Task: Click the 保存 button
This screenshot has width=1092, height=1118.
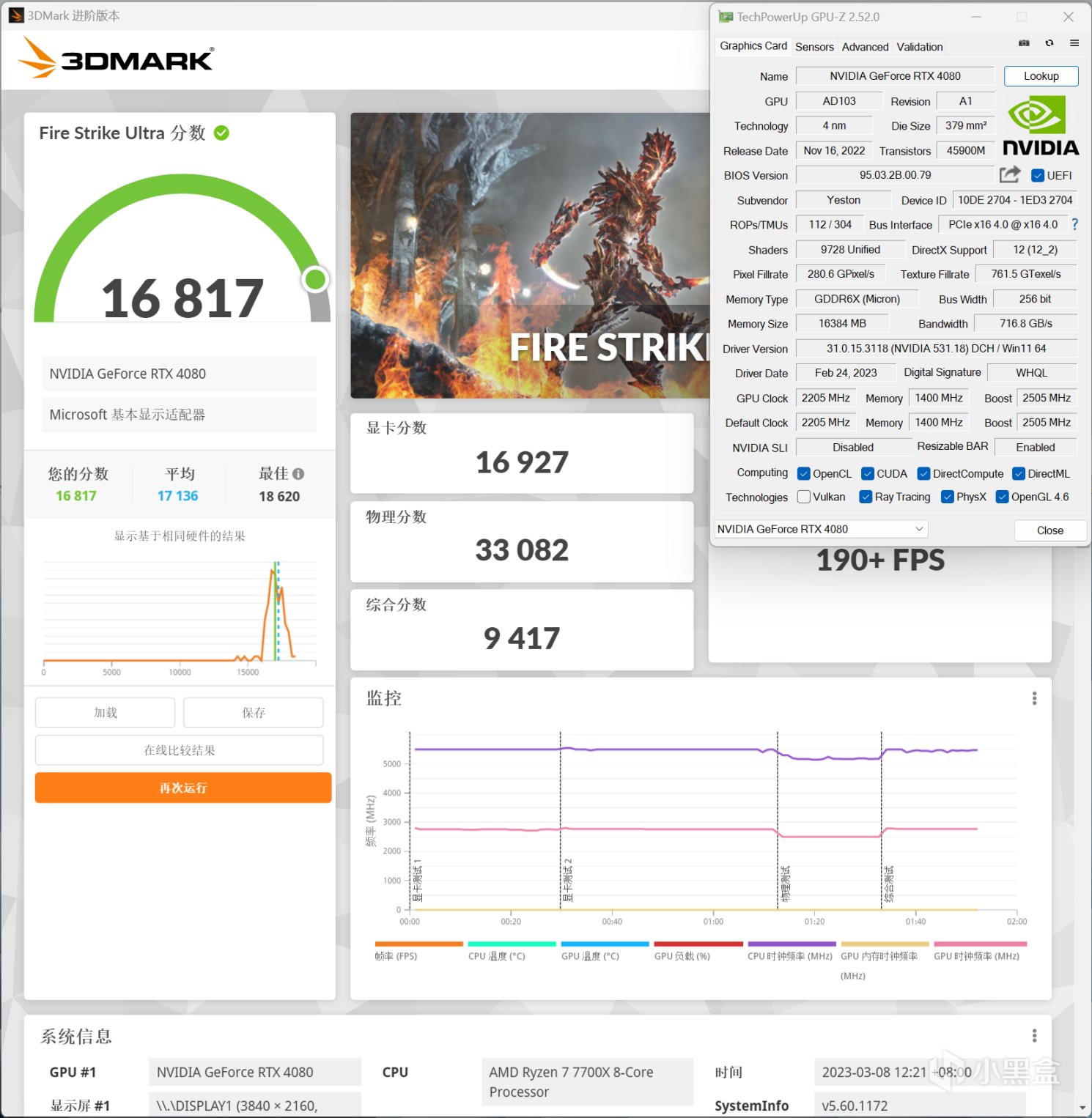Action: tap(253, 712)
